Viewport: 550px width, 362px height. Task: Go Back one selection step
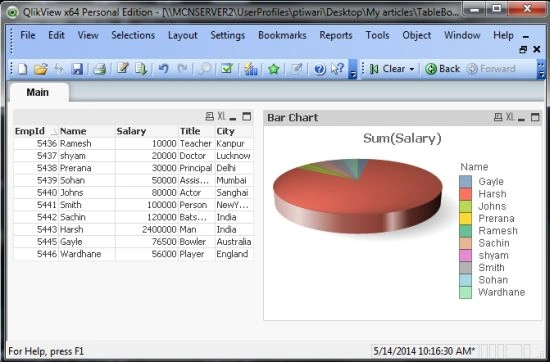tap(442, 69)
